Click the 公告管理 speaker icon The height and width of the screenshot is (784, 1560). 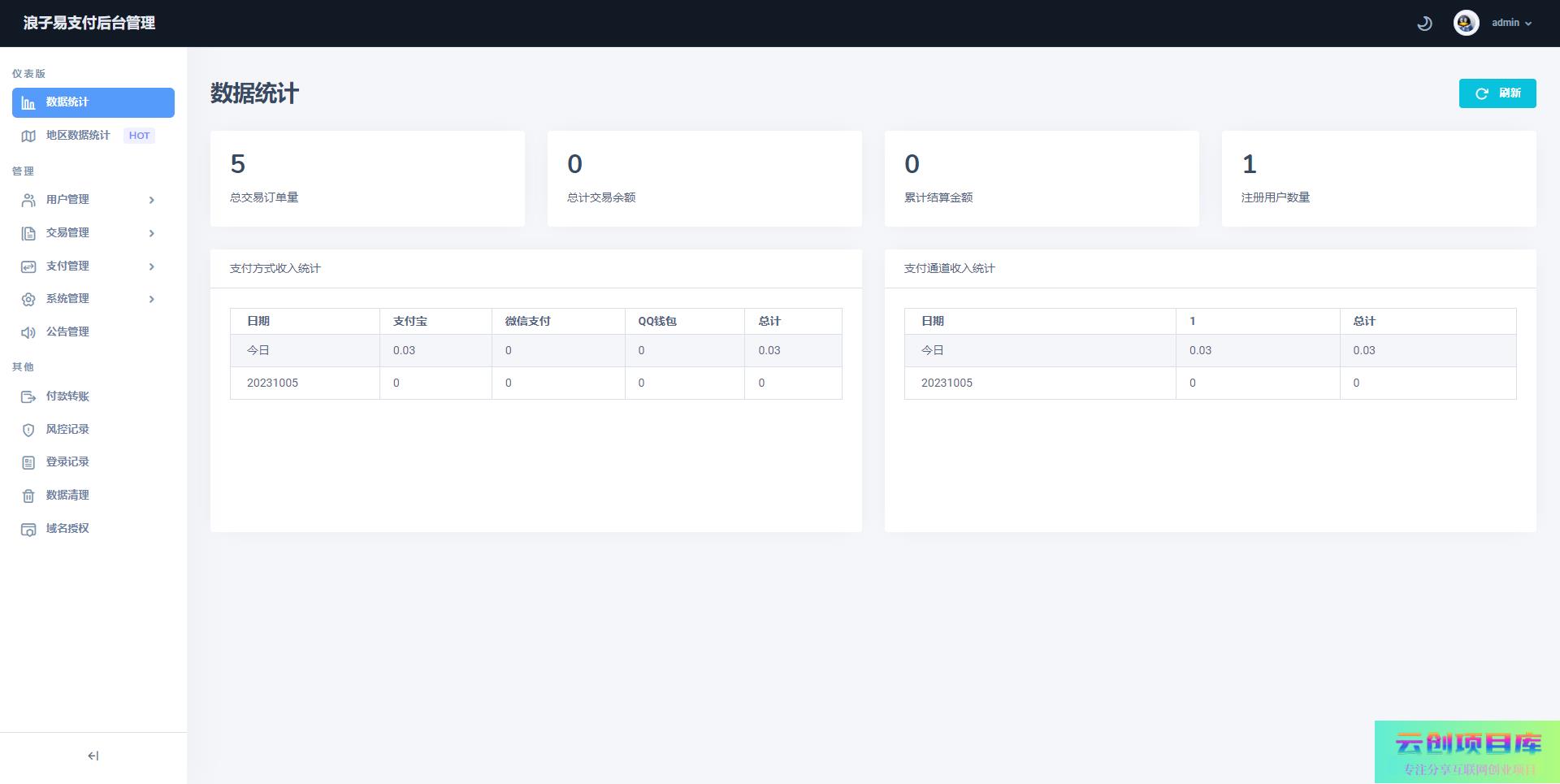tap(28, 332)
